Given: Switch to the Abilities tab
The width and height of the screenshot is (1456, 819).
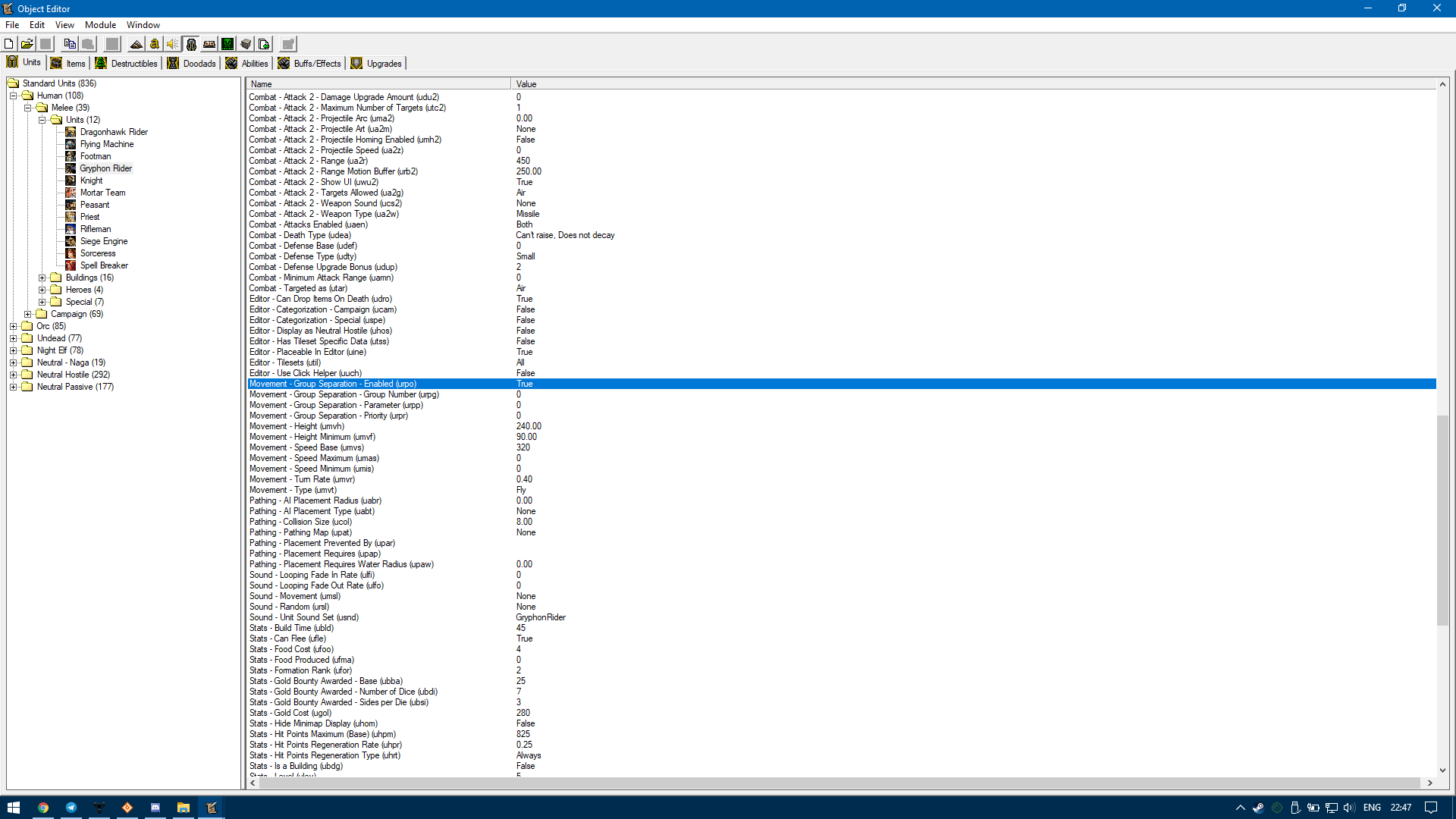Looking at the screenshot, I should tap(247, 63).
